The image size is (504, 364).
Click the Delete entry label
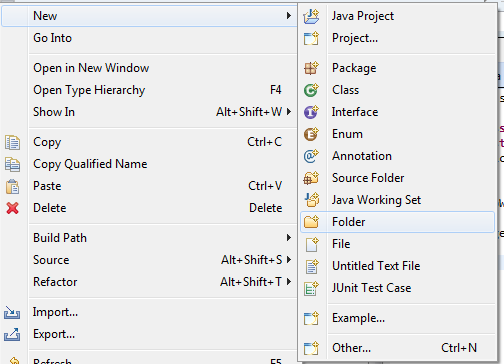[50, 208]
